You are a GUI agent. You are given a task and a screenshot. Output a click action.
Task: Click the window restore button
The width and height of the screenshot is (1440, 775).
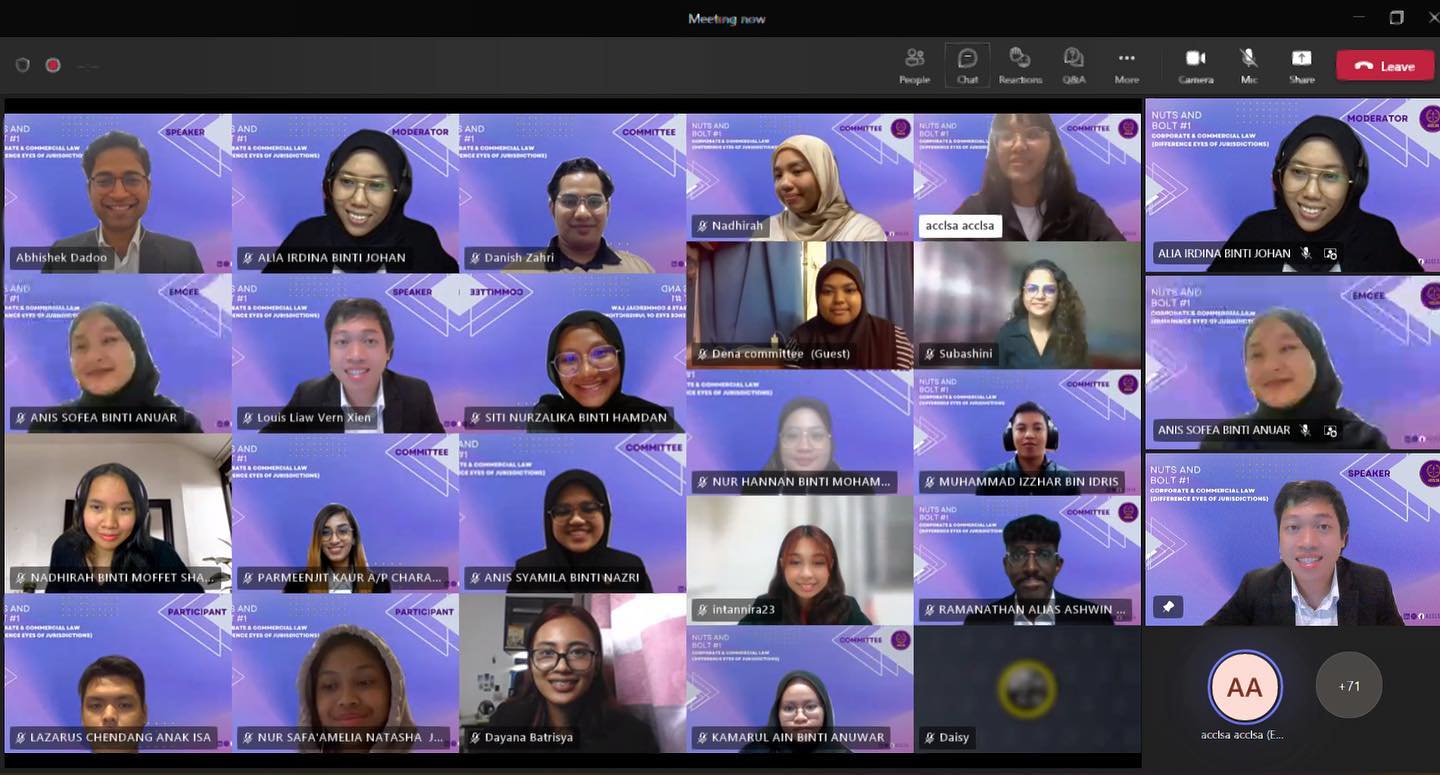click(x=1397, y=18)
